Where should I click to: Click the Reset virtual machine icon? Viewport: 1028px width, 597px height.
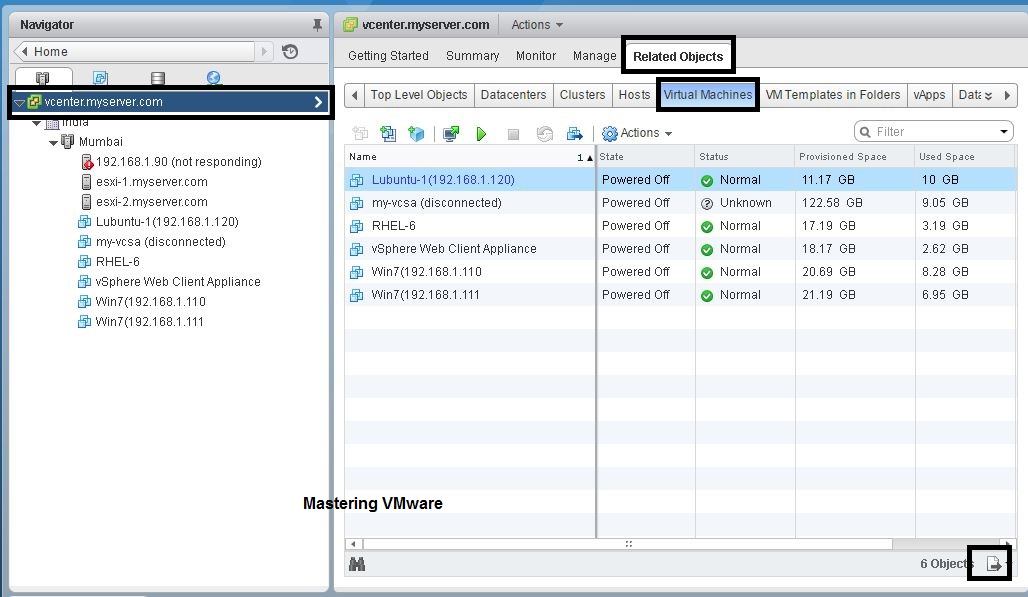[543, 133]
